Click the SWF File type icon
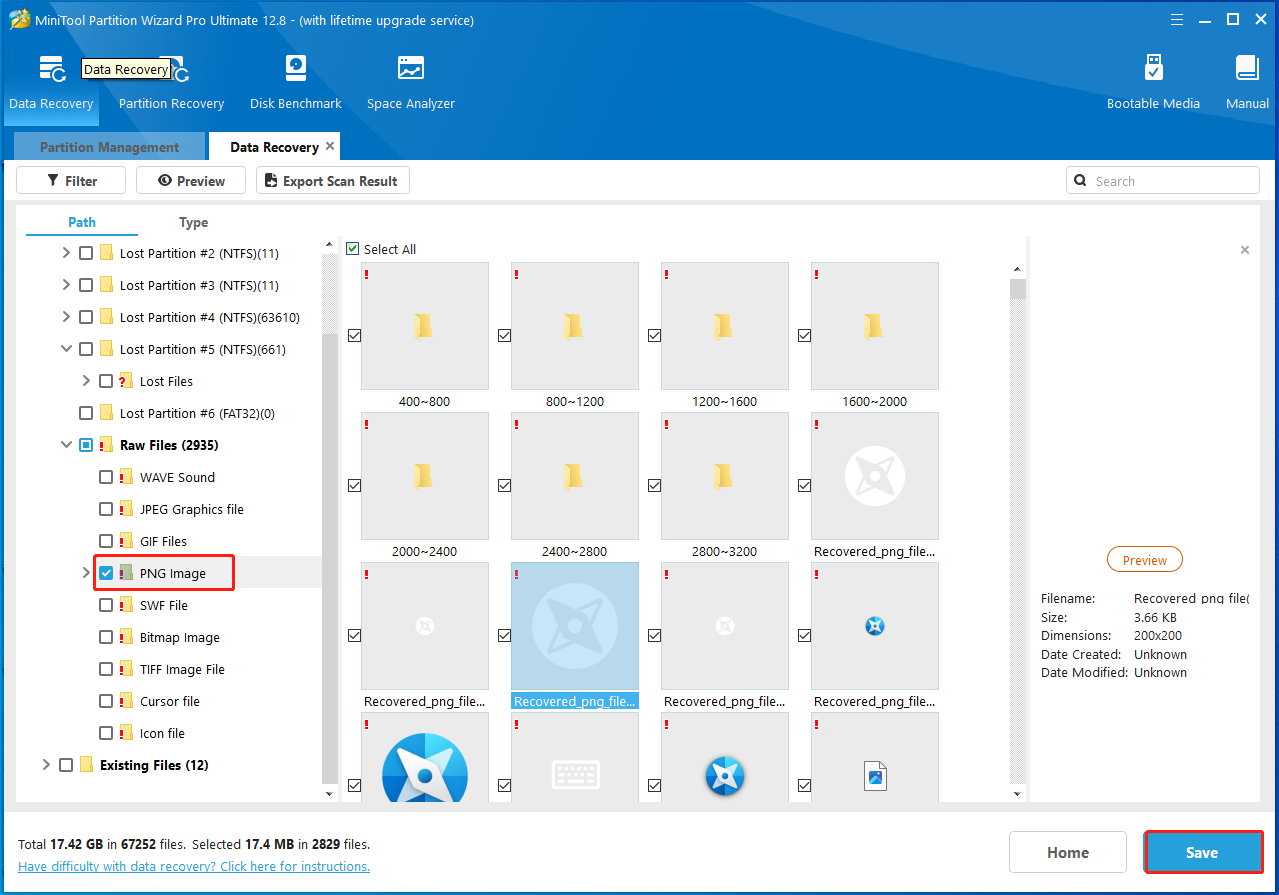1279x895 pixels. tap(126, 605)
